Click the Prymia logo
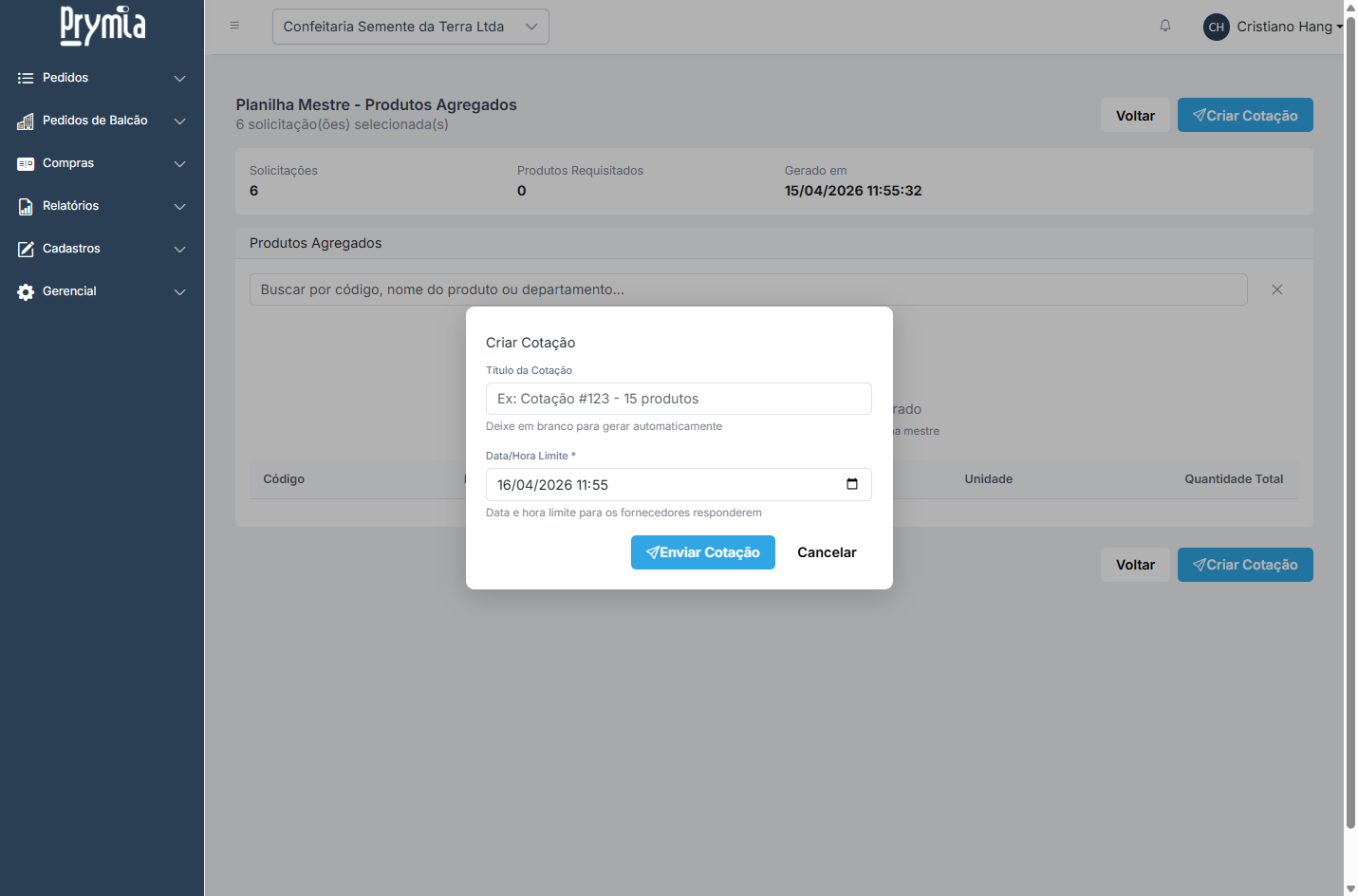Screen dimensions: 1358x896 pyautogui.click(x=102, y=26)
